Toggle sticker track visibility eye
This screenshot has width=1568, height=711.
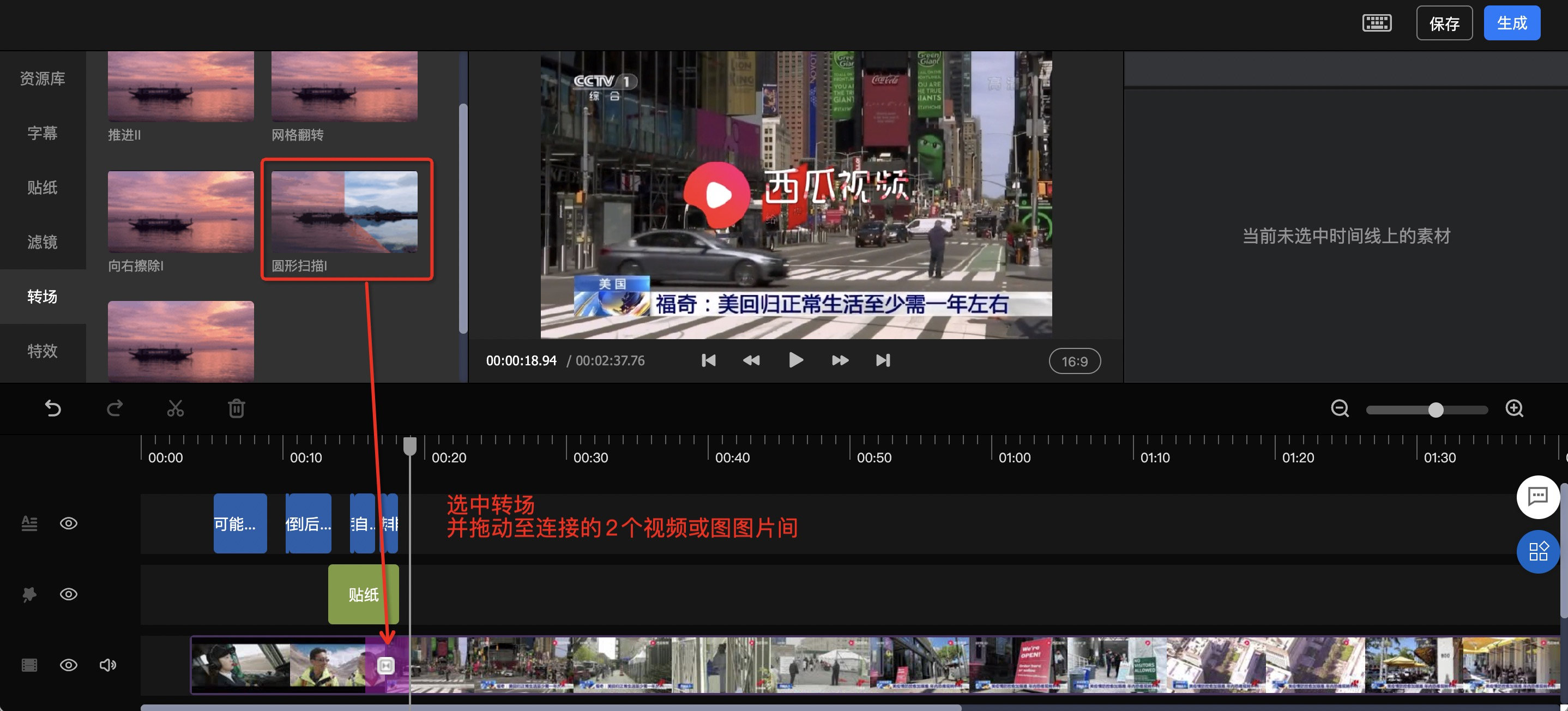(69, 594)
